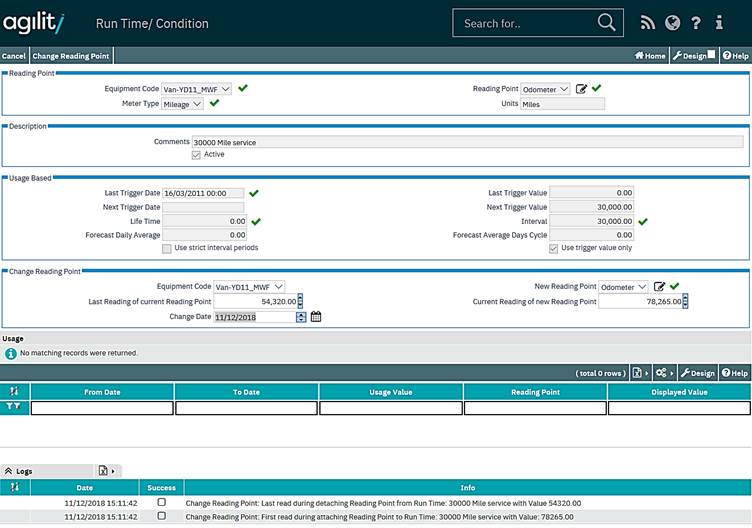Open the calendar picker beside Change Date
Image resolution: width=752 pixels, height=528 pixels.
(316, 317)
